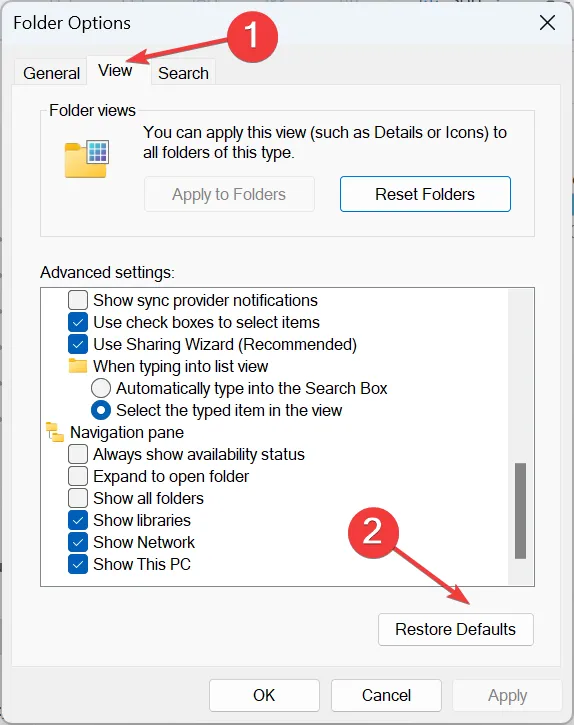Switch to the General tab
Screen dimensions: 574x725
[x=51, y=73]
